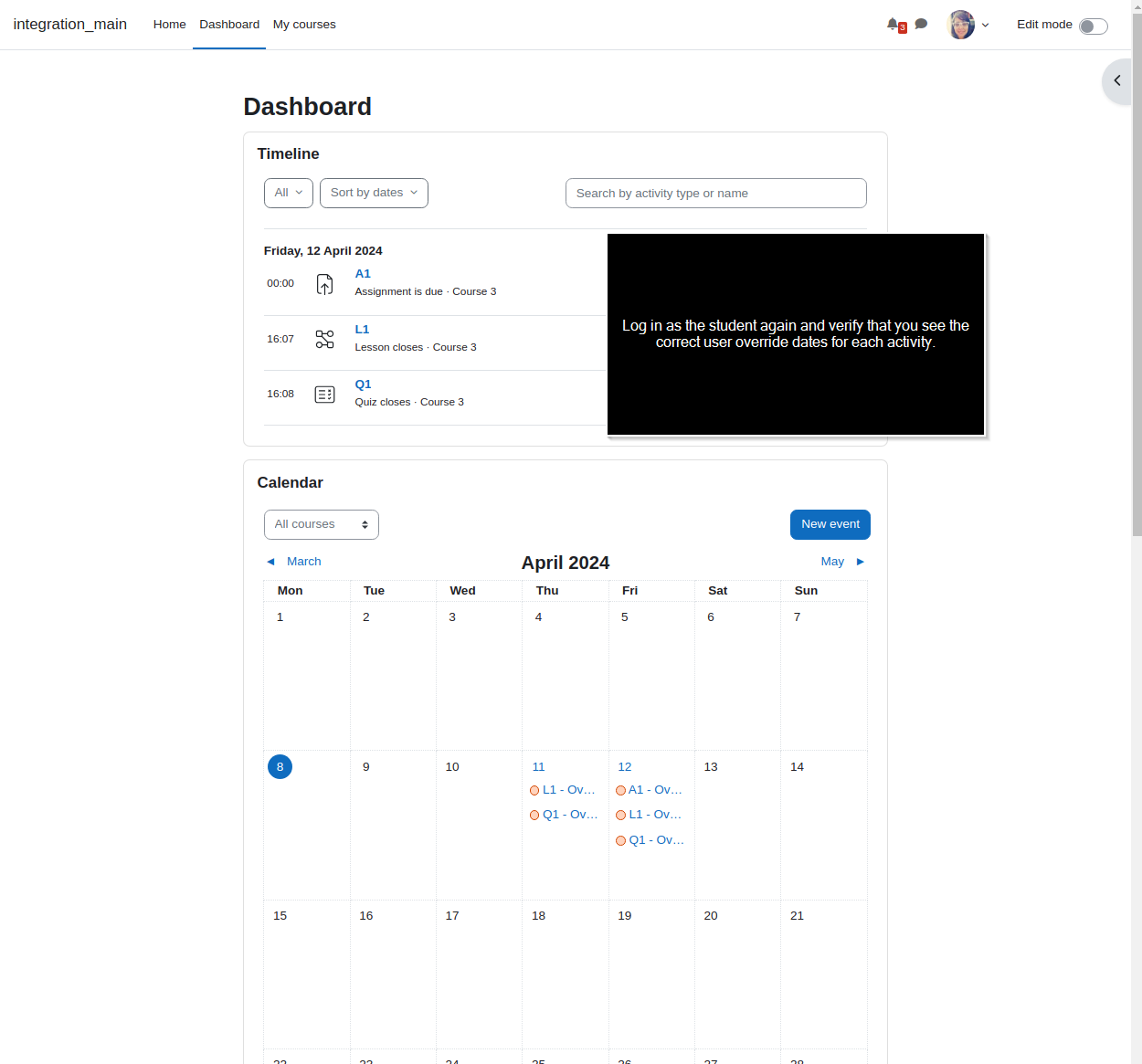Click event icon beside A1 on day 12
1142x1064 pixels.
point(620,791)
